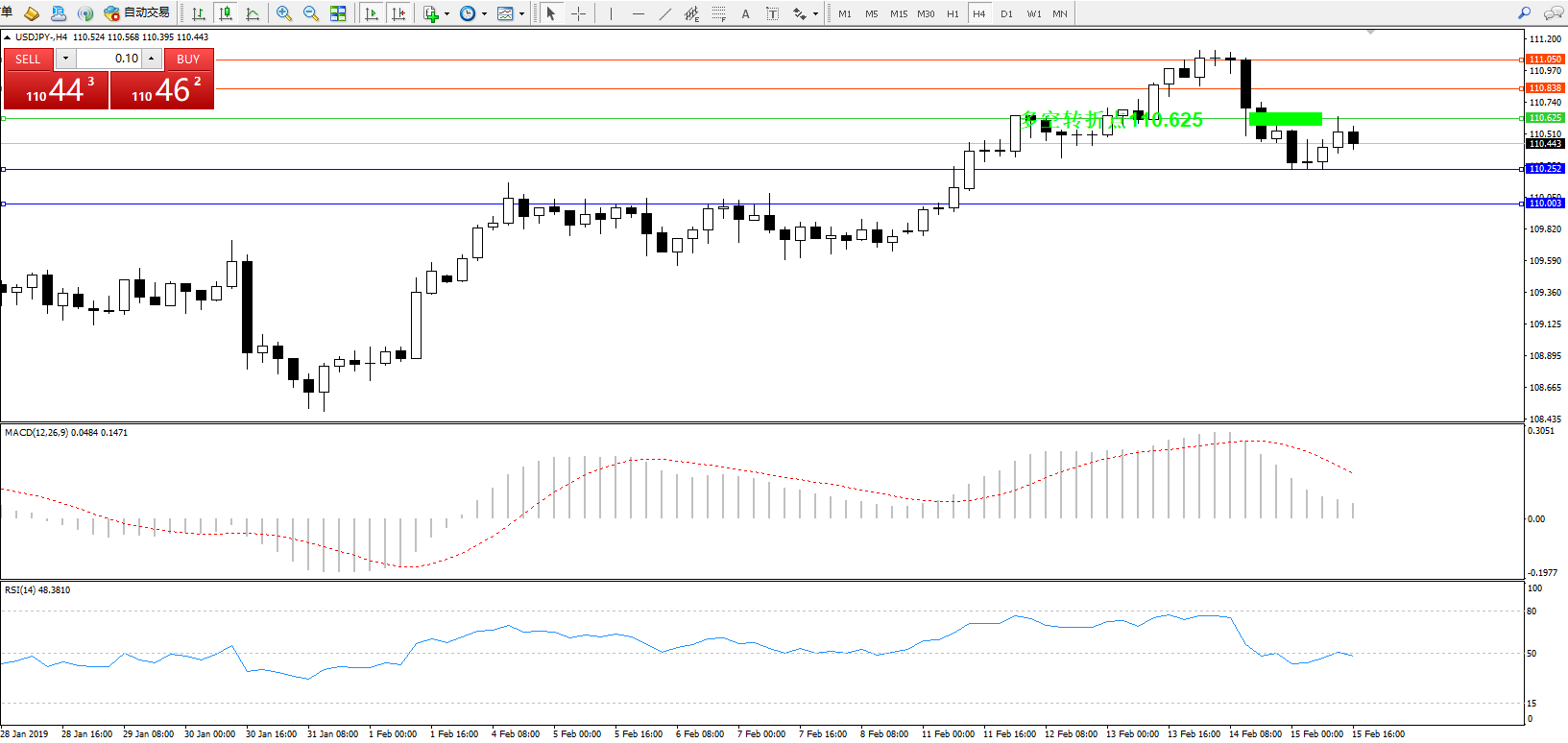Select the Crosshair tool
The width and height of the screenshot is (1568, 743).
(578, 13)
